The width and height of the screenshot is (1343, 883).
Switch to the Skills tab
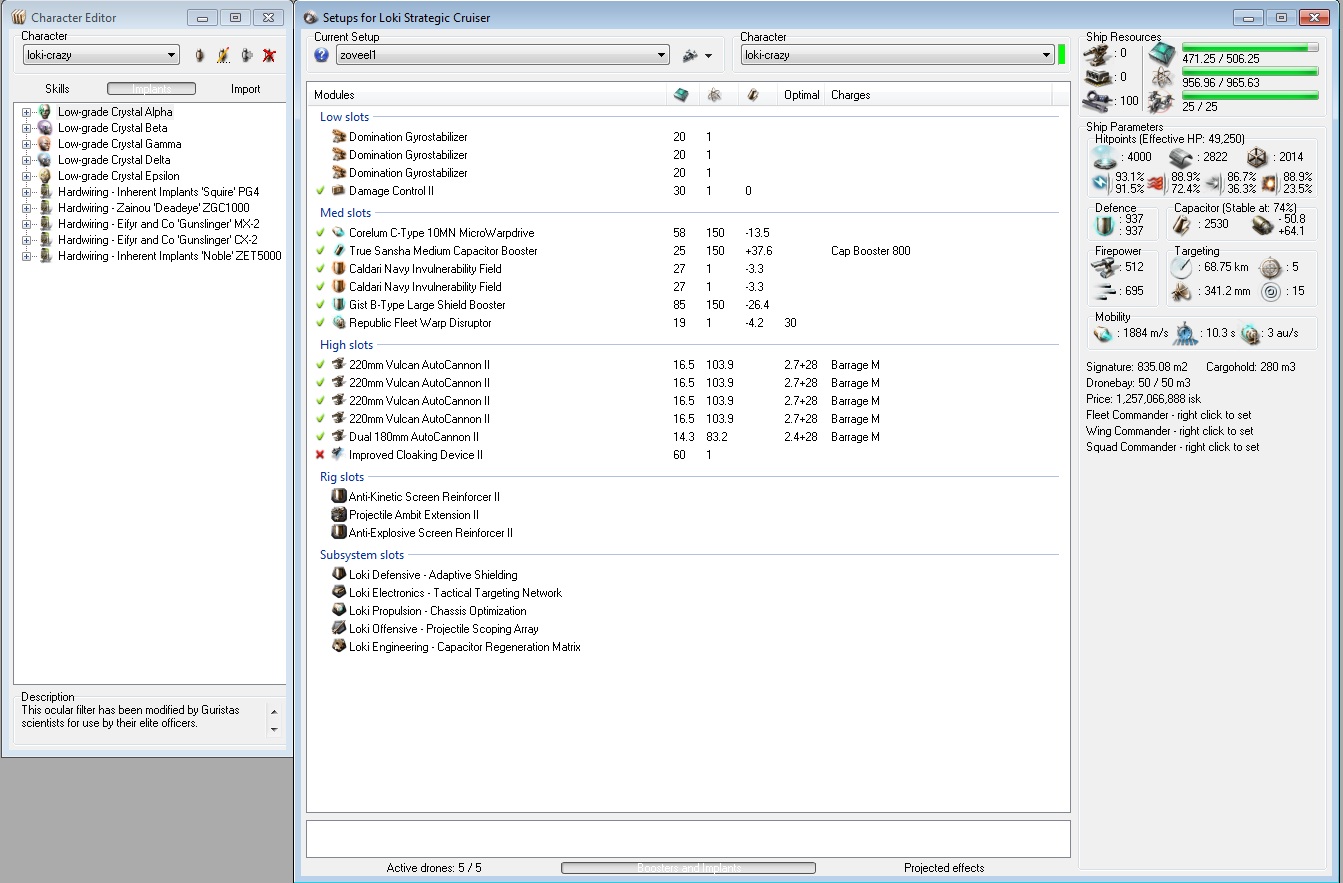(x=57, y=89)
